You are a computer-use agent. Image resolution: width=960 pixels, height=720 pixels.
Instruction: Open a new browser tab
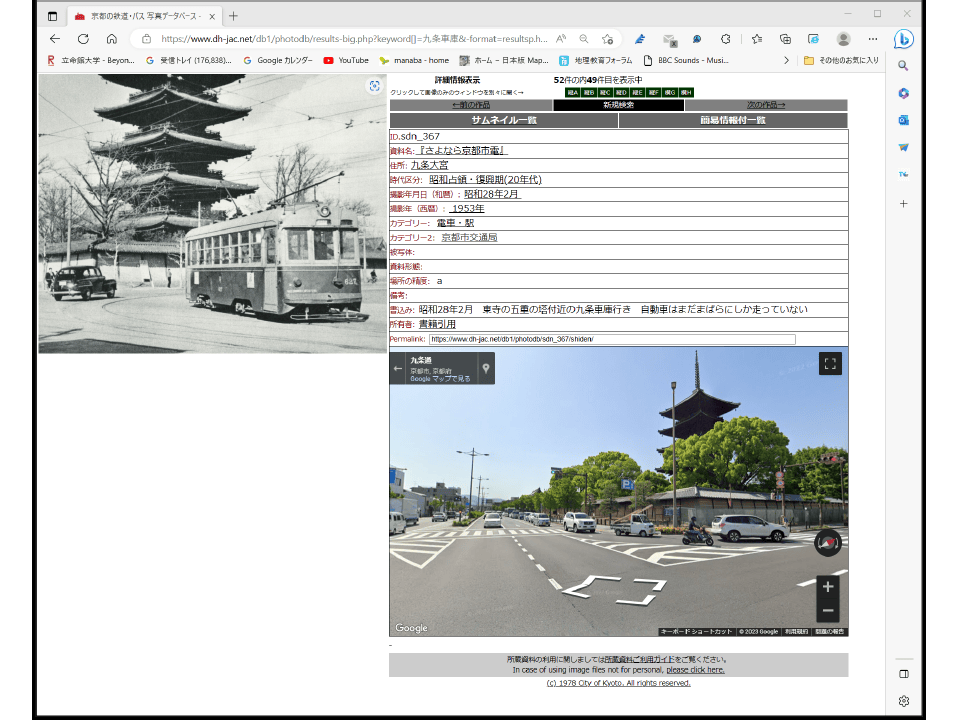coord(233,17)
